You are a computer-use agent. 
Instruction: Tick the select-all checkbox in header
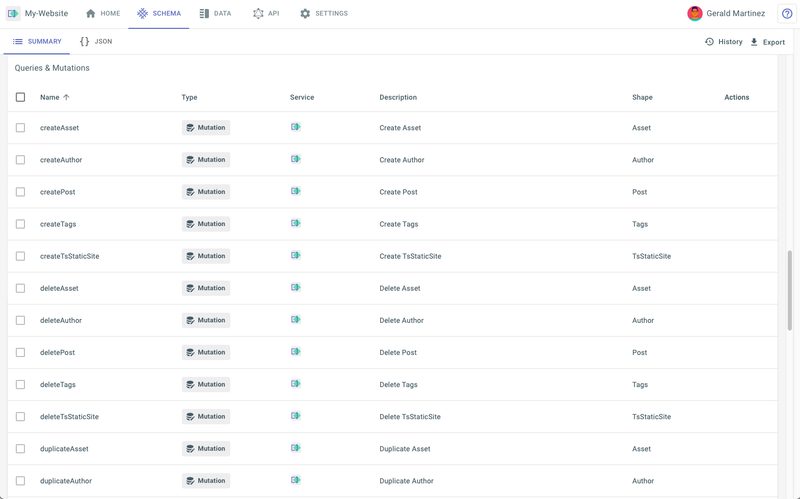point(20,97)
